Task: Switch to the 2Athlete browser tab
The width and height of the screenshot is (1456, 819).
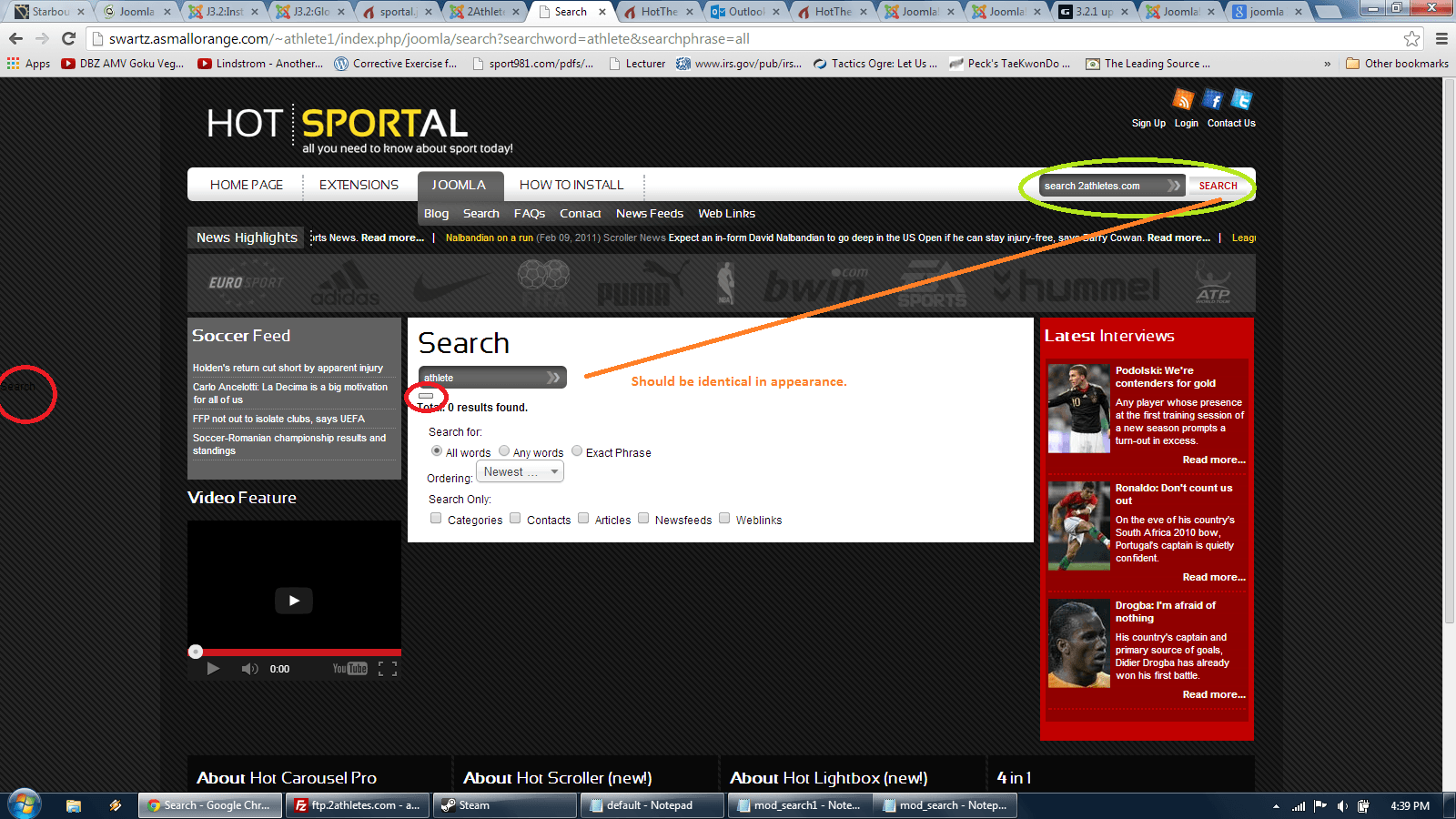Action: [486, 12]
